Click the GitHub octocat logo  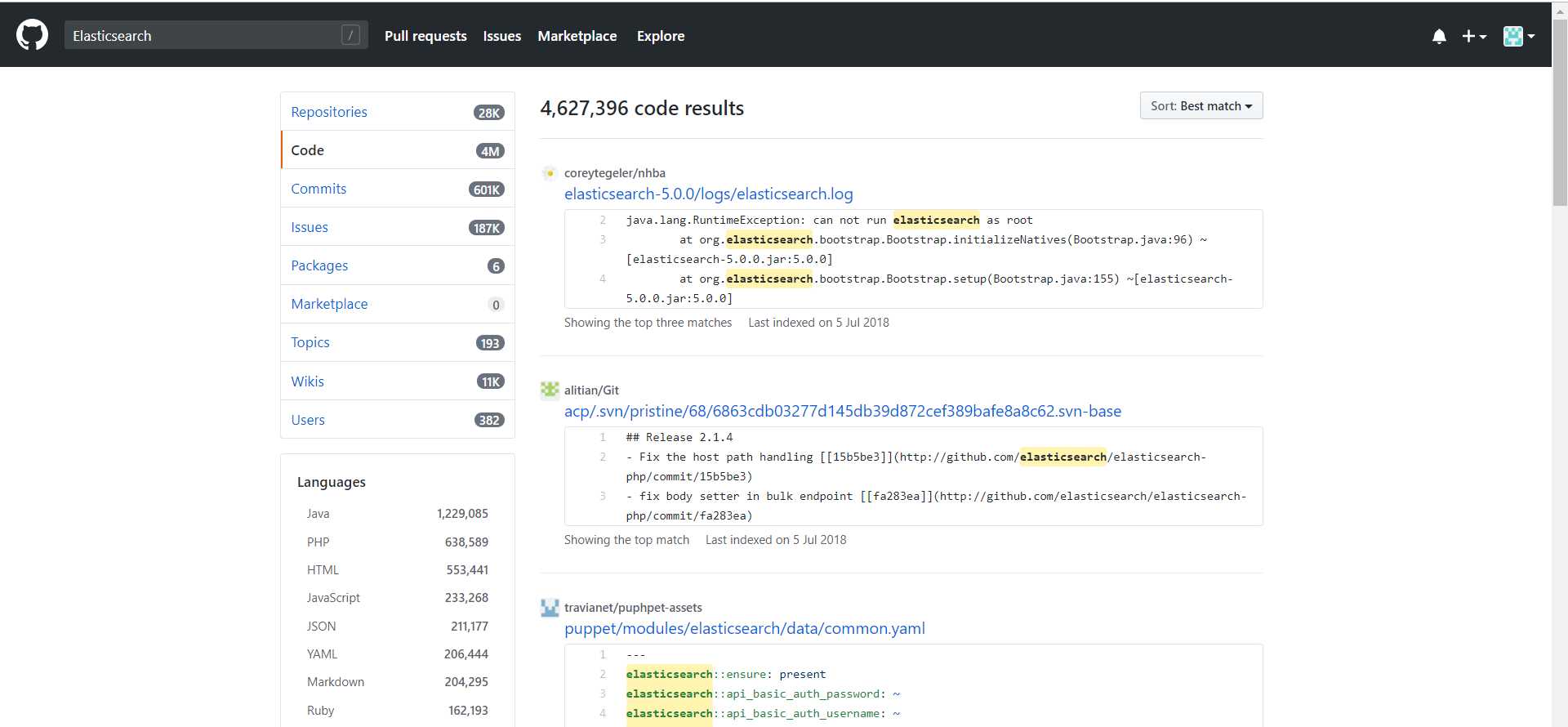tap(32, 35)
